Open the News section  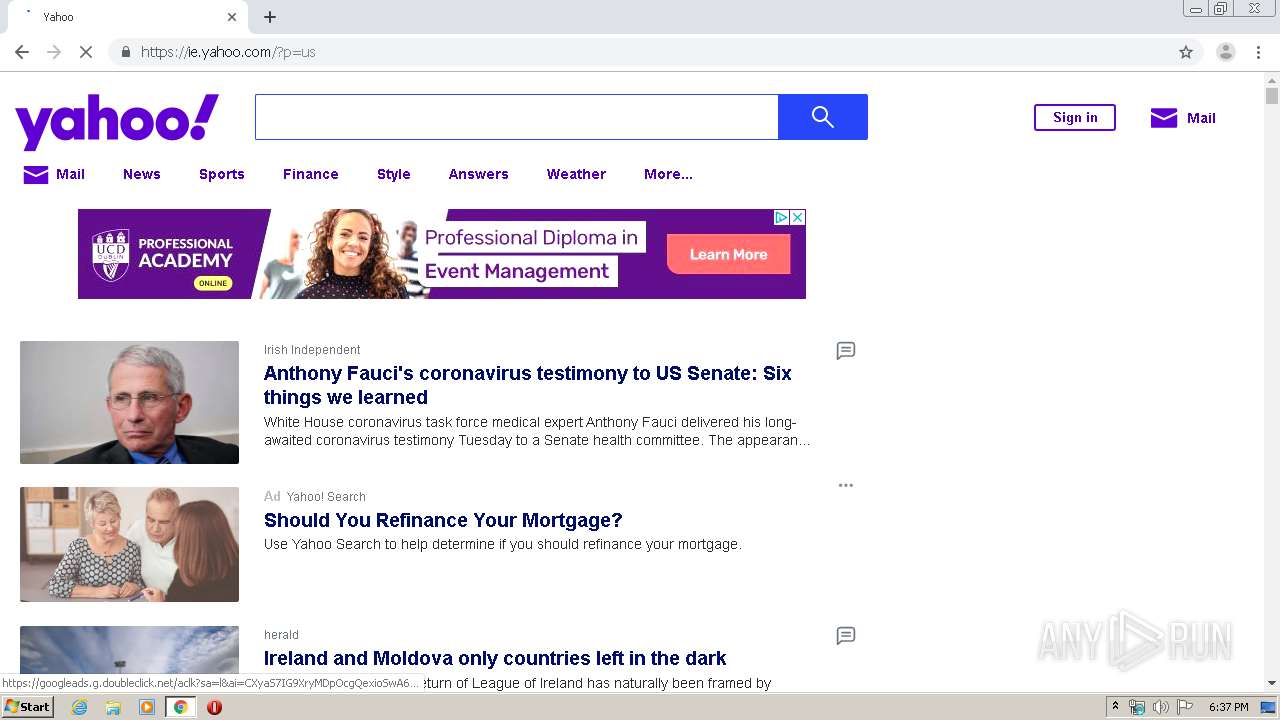[x=142, y=174]
